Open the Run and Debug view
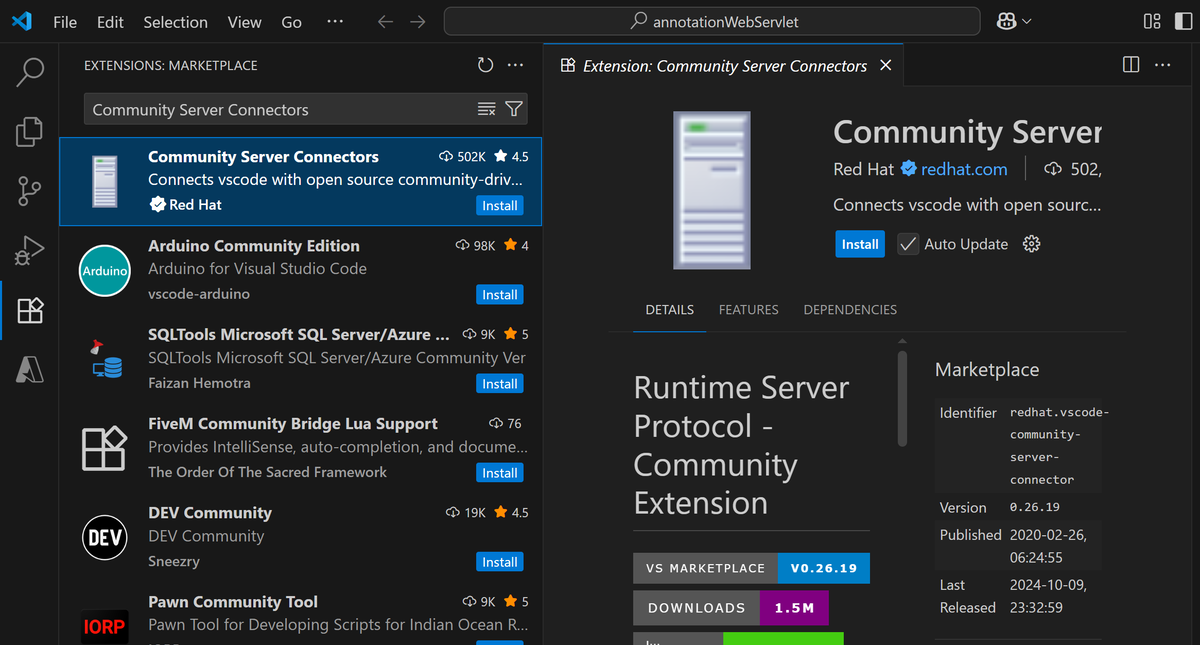 (30, 250)
